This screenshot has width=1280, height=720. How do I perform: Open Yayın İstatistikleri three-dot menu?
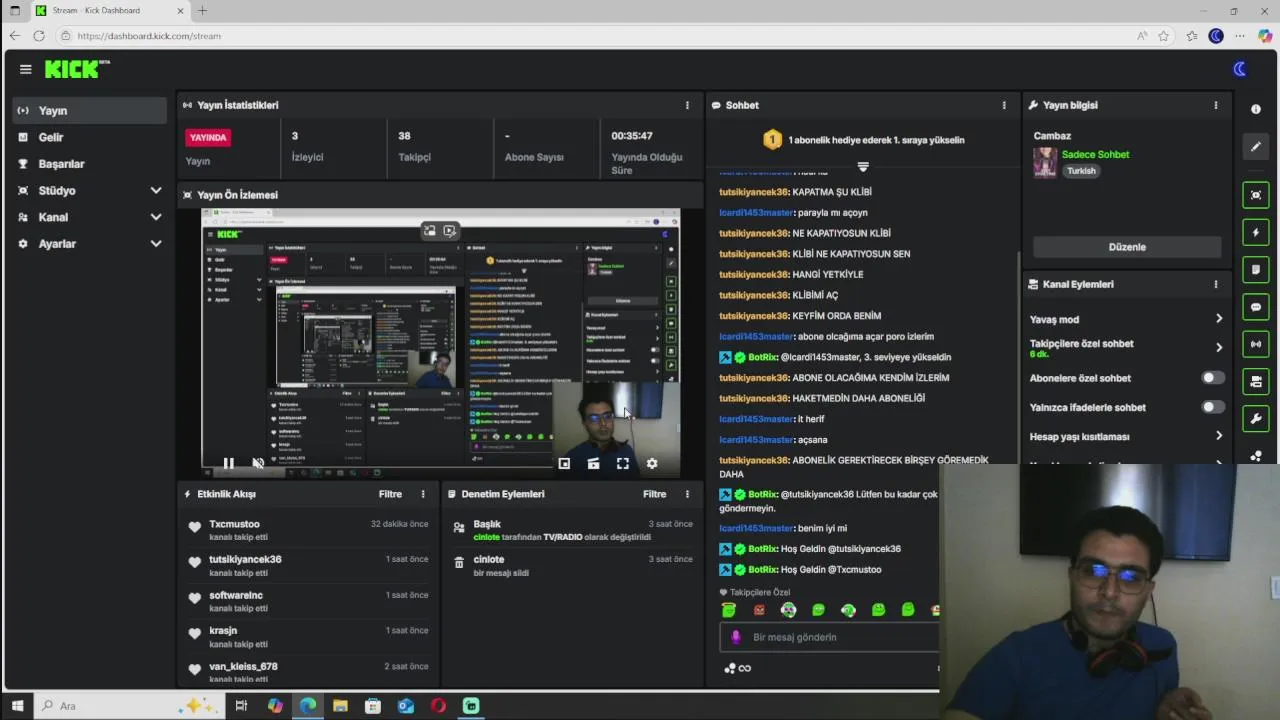pyautogui.click(x=687, y=105)
